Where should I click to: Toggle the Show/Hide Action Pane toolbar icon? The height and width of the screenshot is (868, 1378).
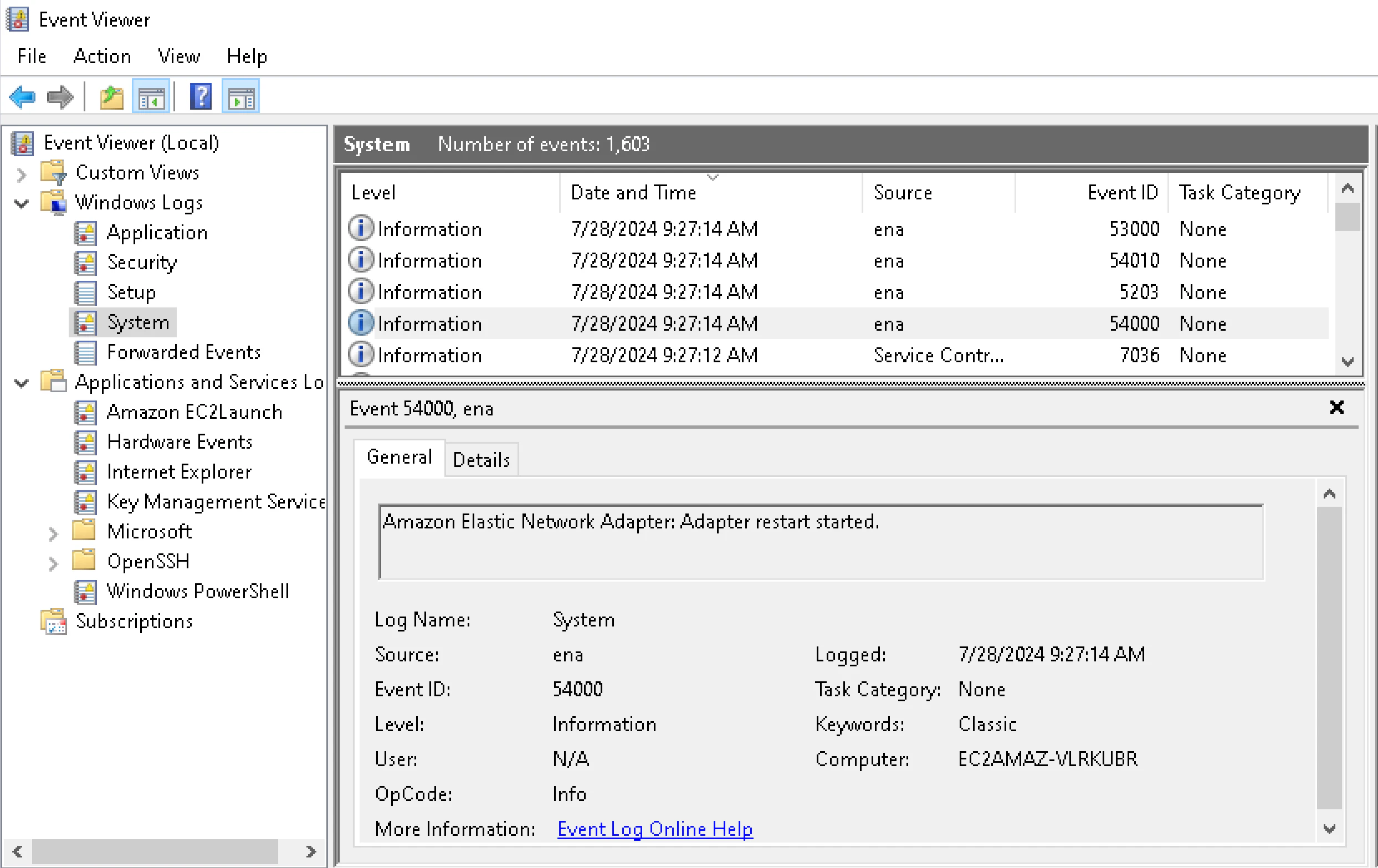(241, 97)
